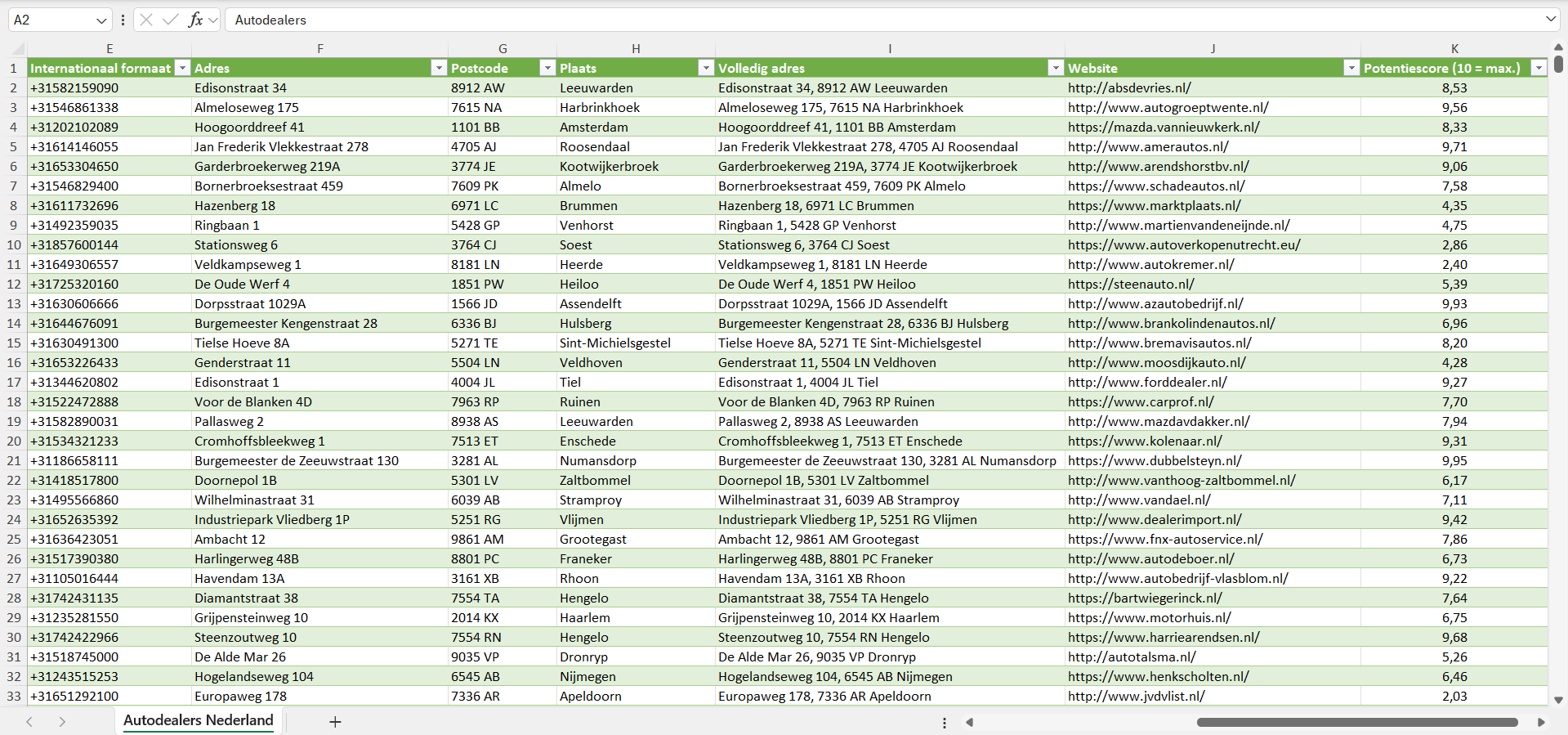Open the Plaats column filter dropdown

706,68
